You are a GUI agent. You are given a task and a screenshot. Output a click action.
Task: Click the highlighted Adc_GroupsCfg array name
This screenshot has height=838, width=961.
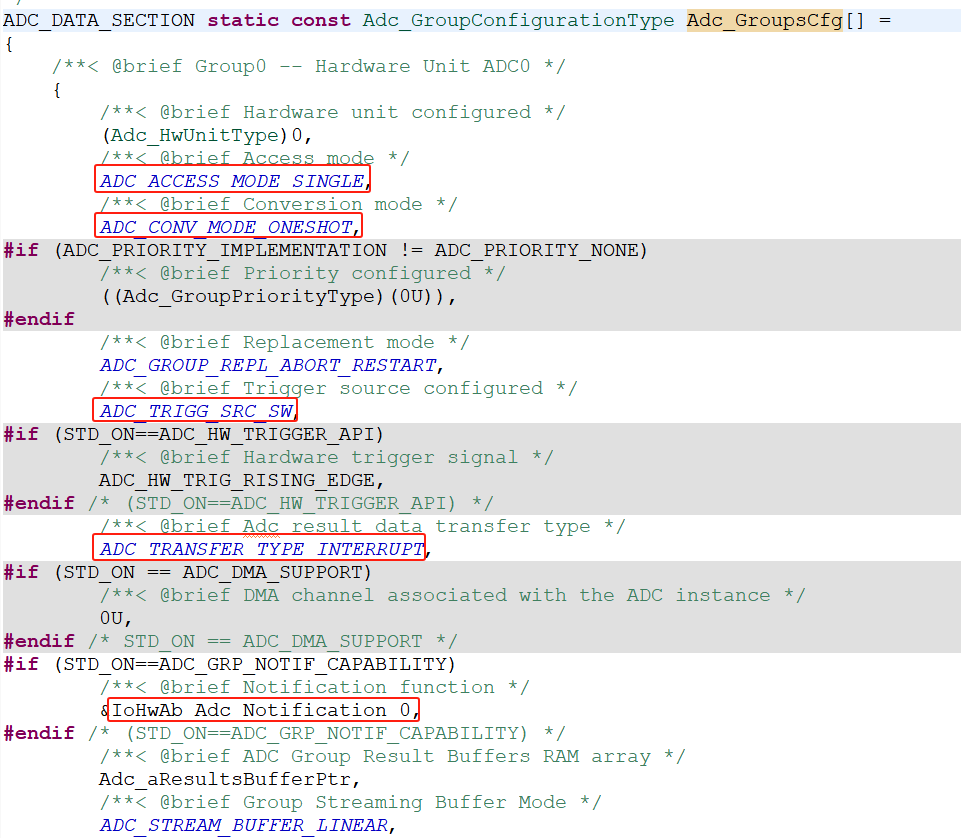(765, 20)
